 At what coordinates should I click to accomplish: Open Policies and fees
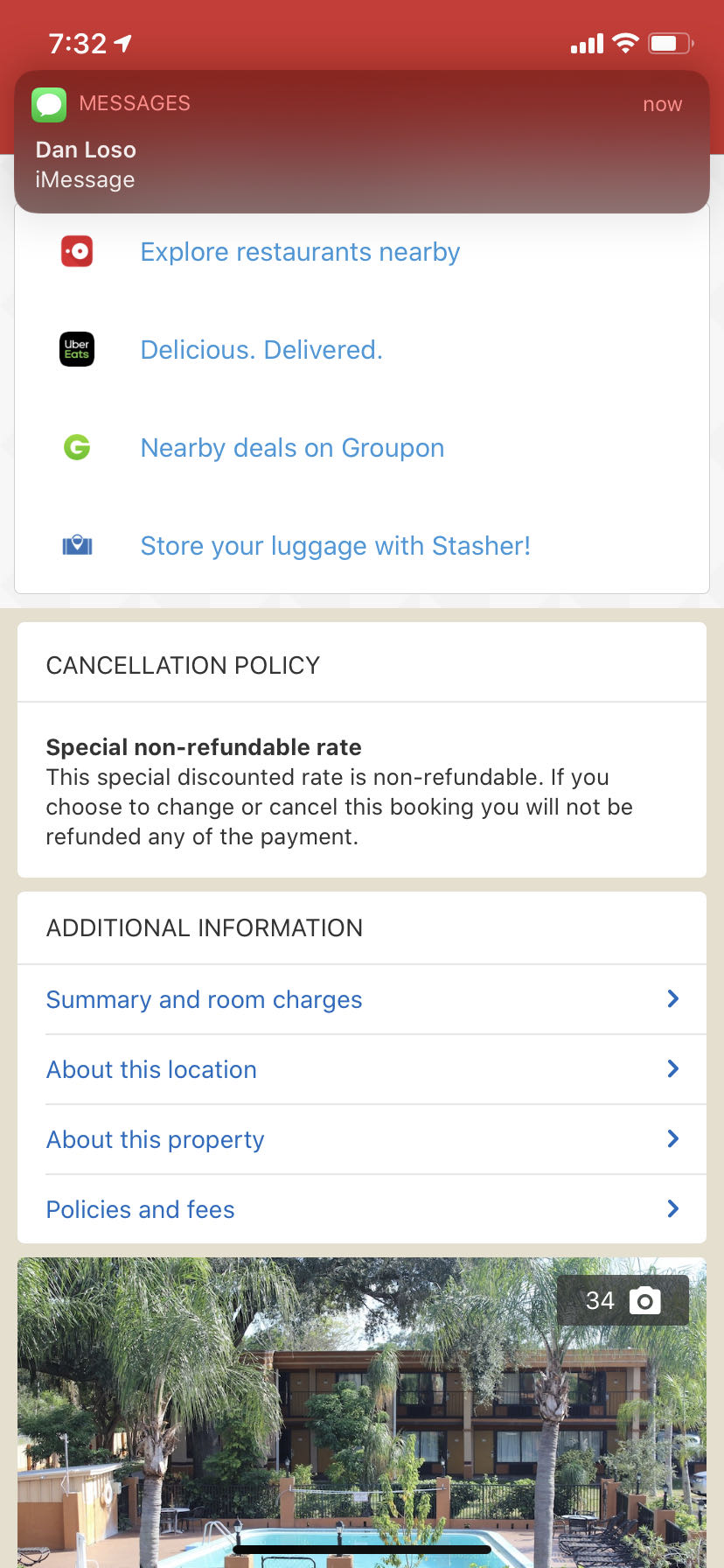point(140,1209)
